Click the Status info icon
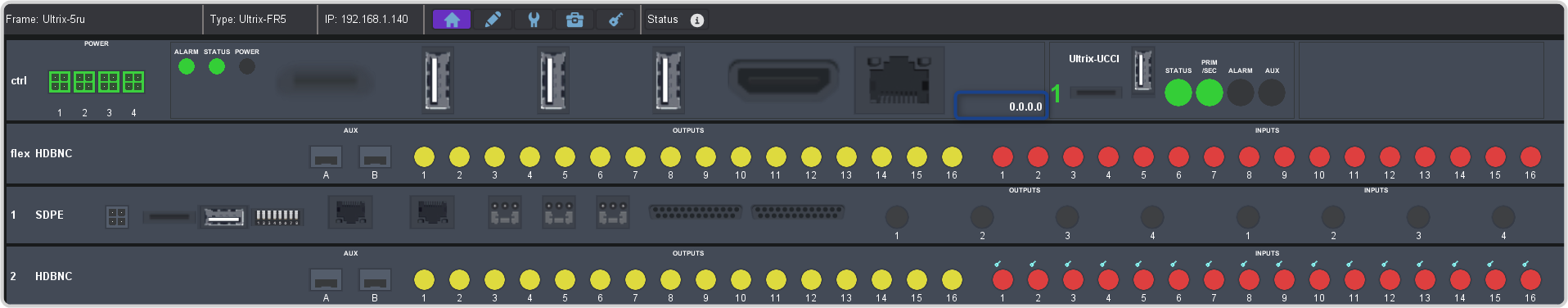The height and width of the screenshot is (308, 1568). pos(697,20)
